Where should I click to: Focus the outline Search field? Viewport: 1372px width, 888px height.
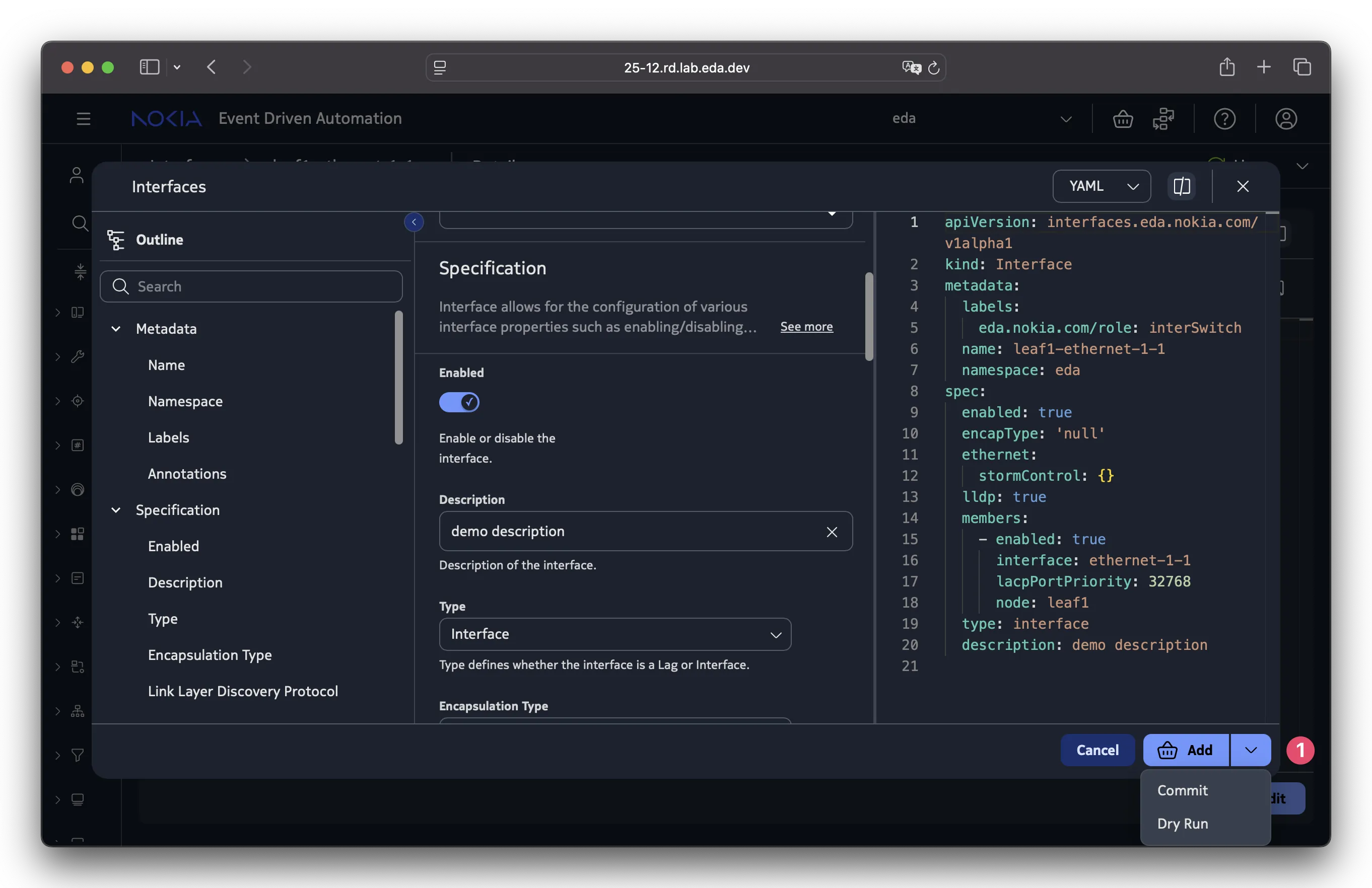pos(251,286)
